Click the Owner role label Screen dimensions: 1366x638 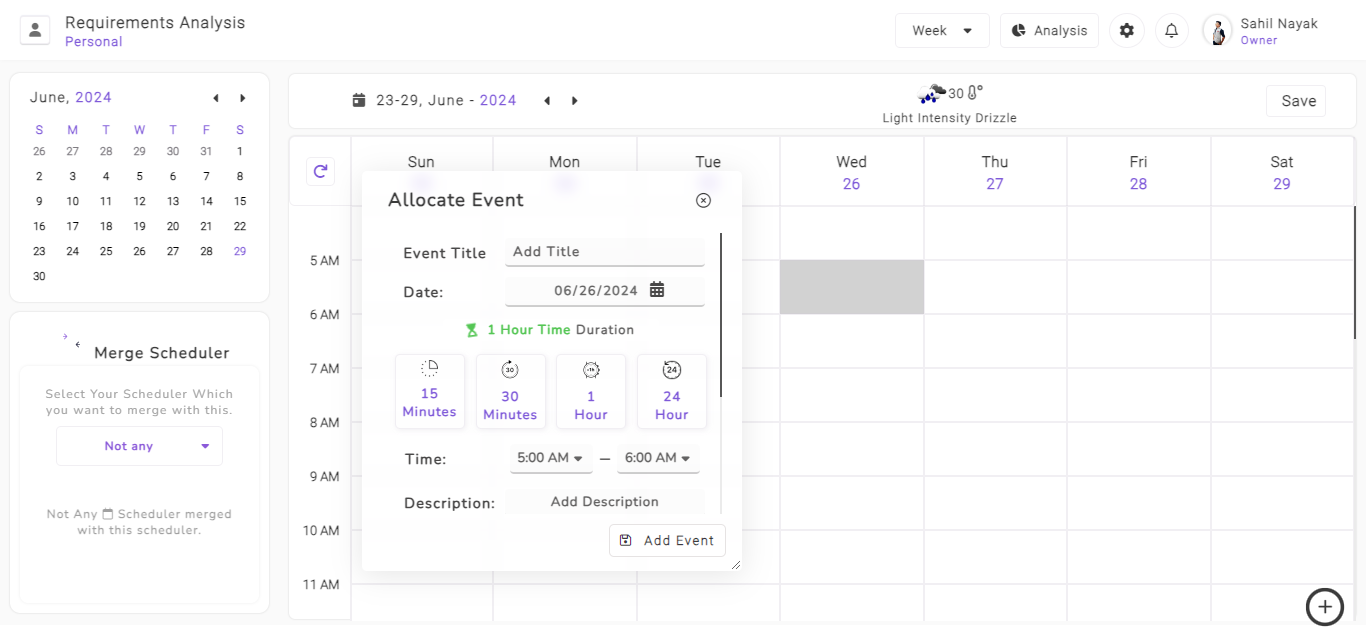(1259, 40)
